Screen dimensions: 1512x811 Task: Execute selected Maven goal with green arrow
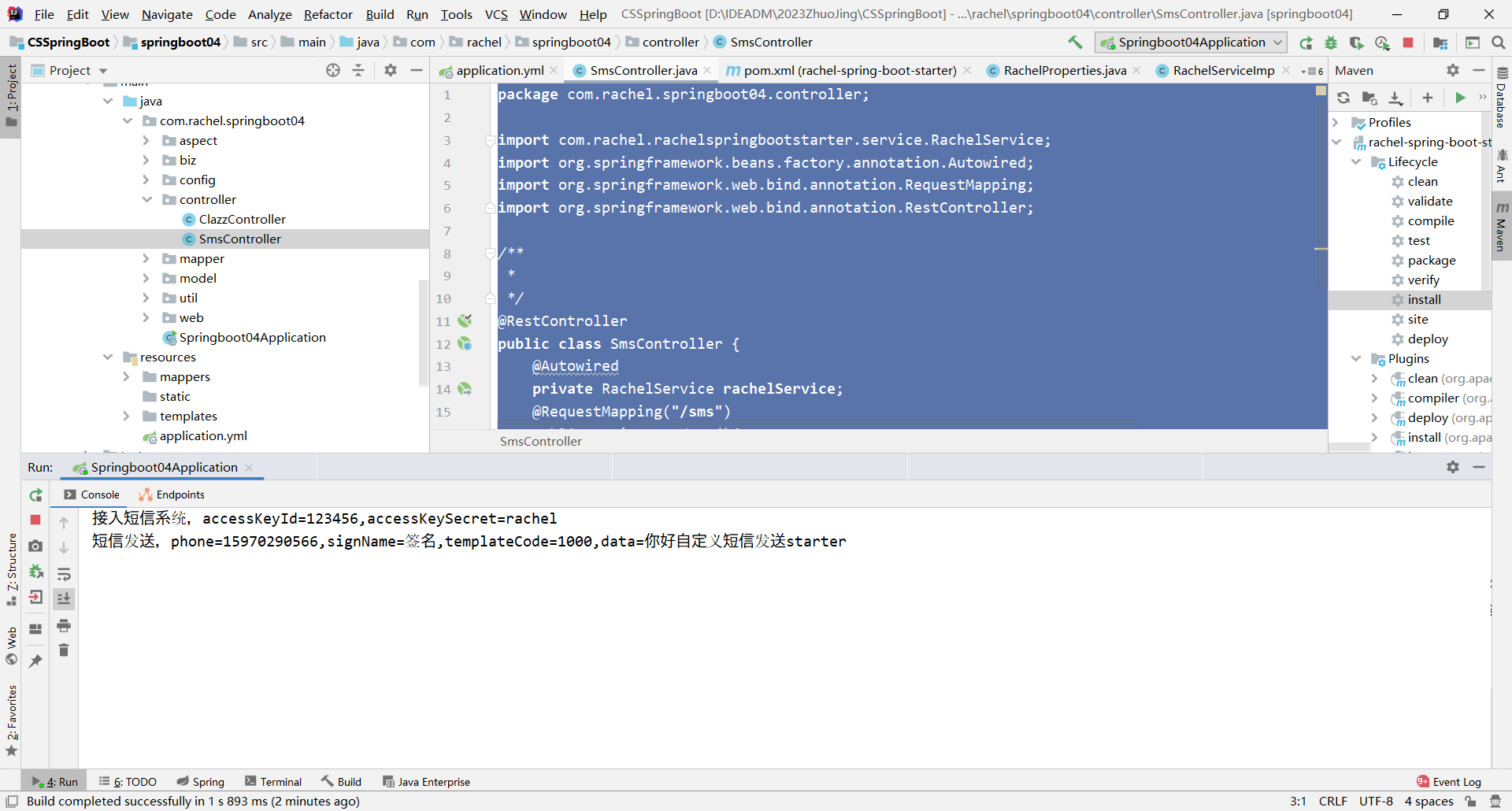coord(1460,98)
